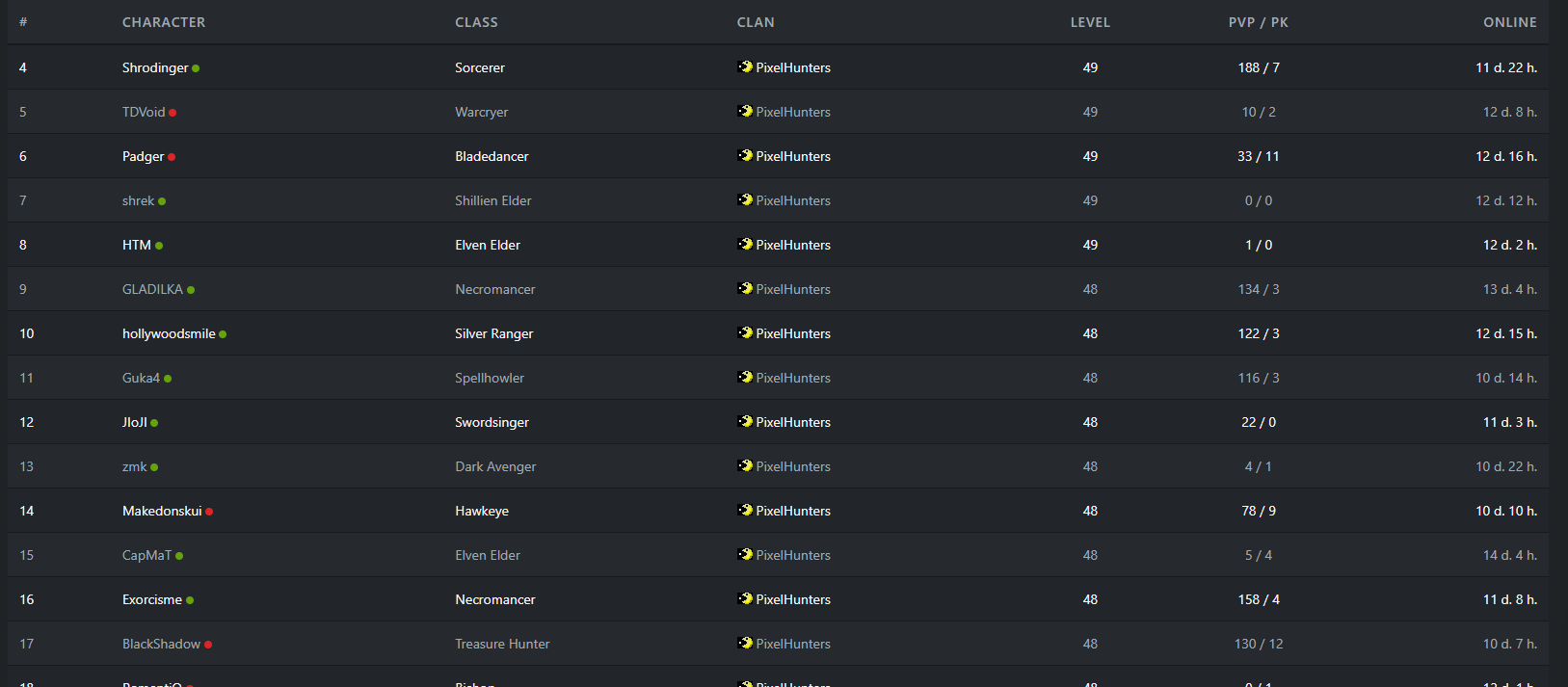The height and width of the screenshot is (687, 1568).
Task: Sort by the PVP / PK column header
Action: (1258, 22)
